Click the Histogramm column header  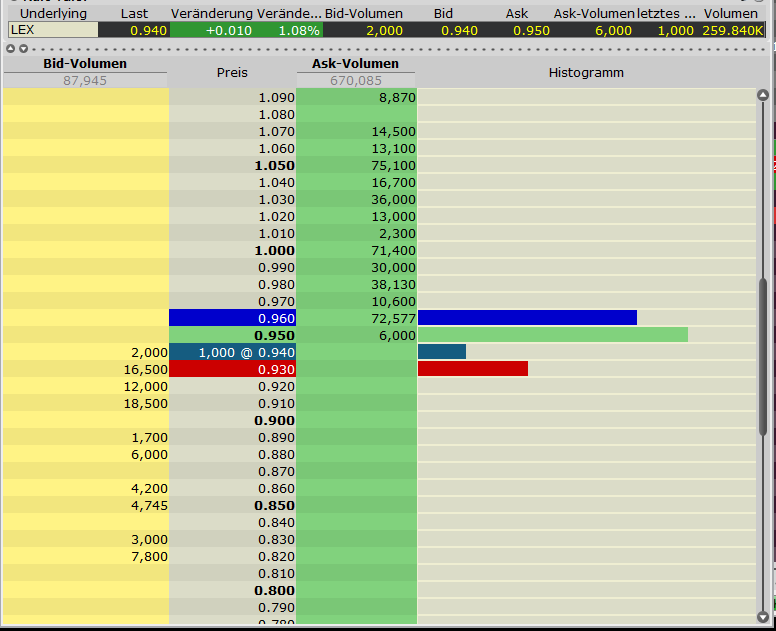pyautogui.click(x=586, y=72)
